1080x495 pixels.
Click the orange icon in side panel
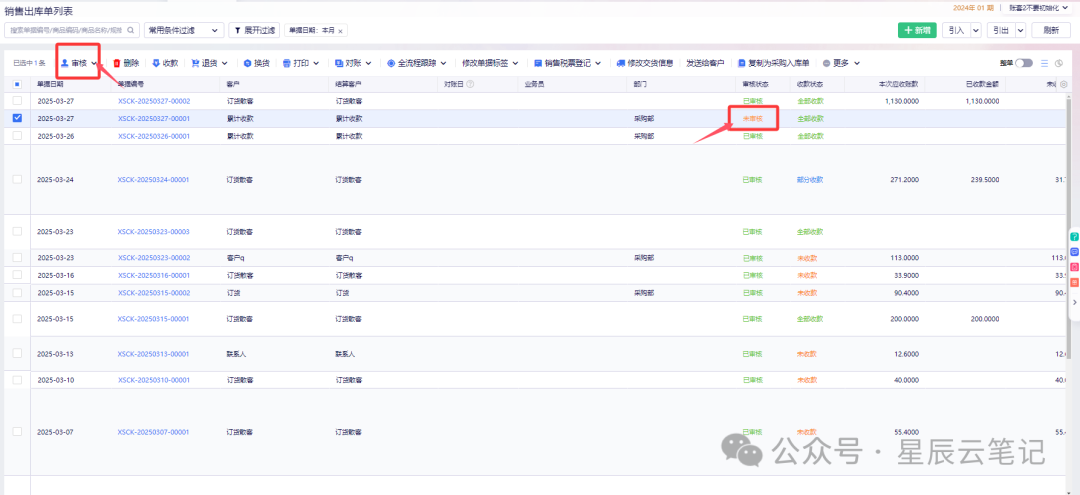1074,282
